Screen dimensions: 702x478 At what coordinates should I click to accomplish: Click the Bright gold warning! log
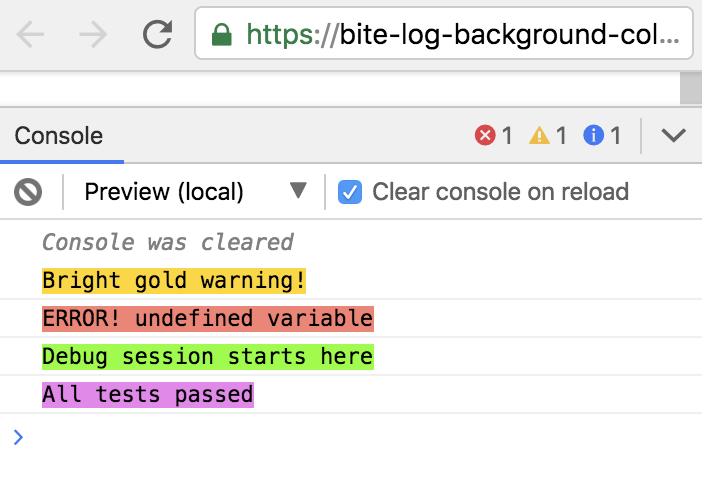(x=173, y=281)
